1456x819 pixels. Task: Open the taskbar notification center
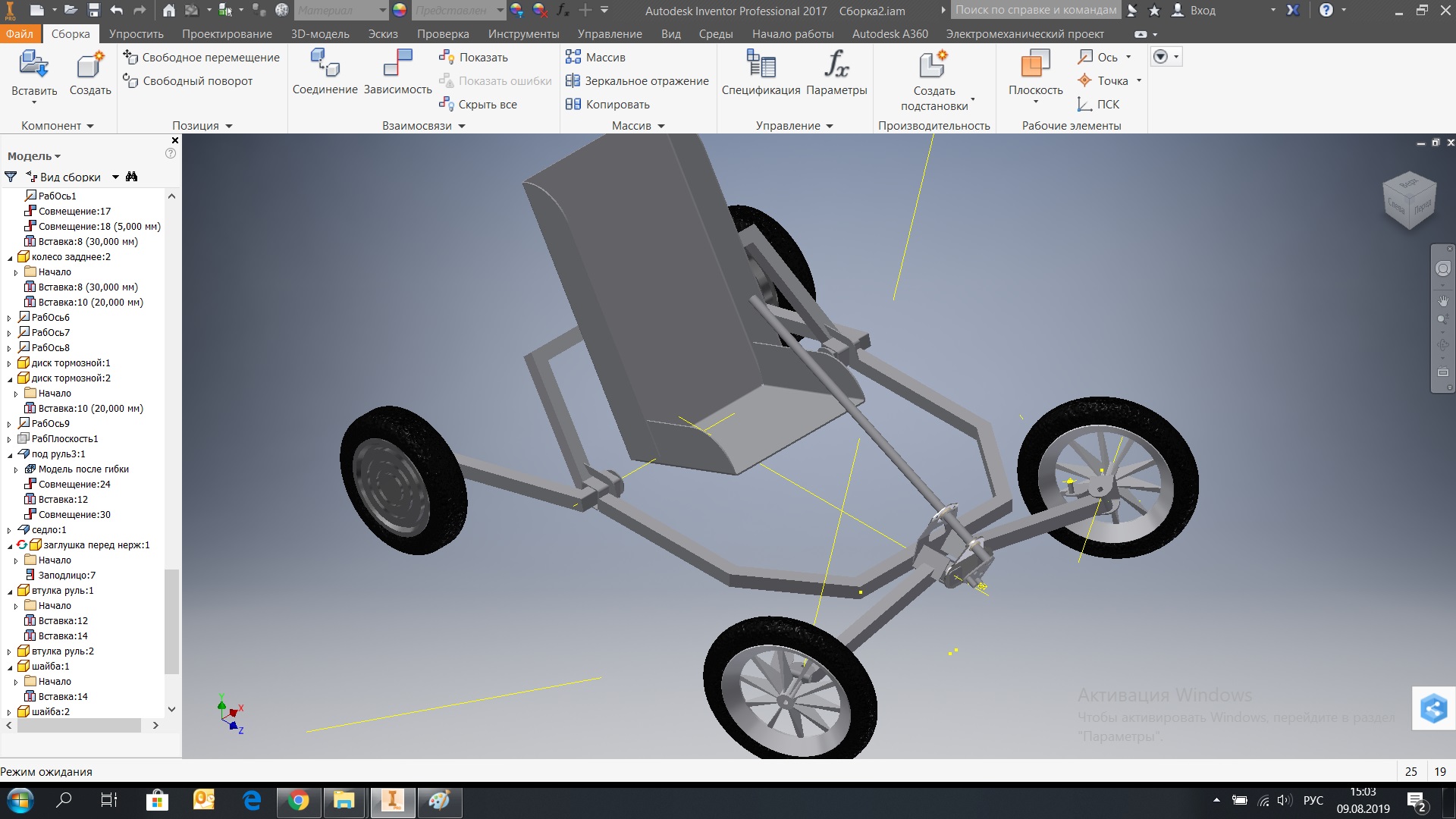click(x=1417, y=802)
